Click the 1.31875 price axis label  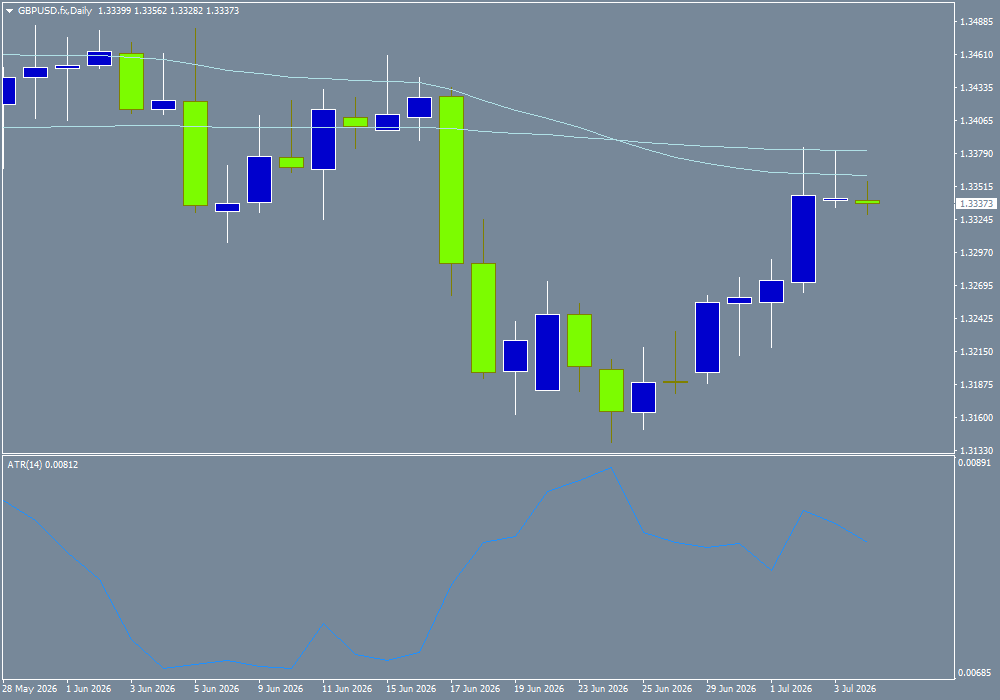[x=976, y=385]
